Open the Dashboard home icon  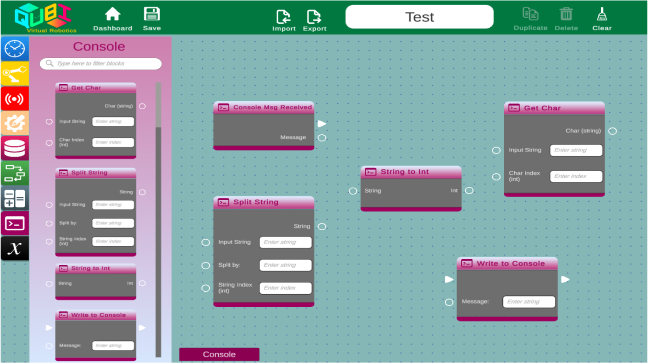(112, 15)
